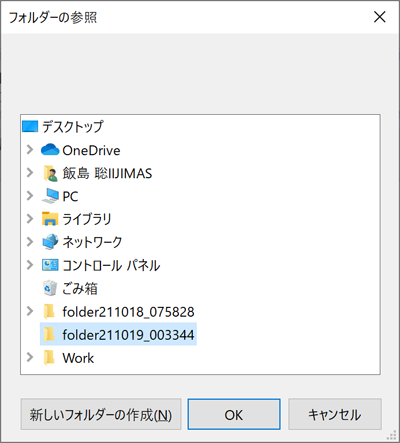Click the ライブラリ library icon

pyautogui.click(x=50, y=219)
